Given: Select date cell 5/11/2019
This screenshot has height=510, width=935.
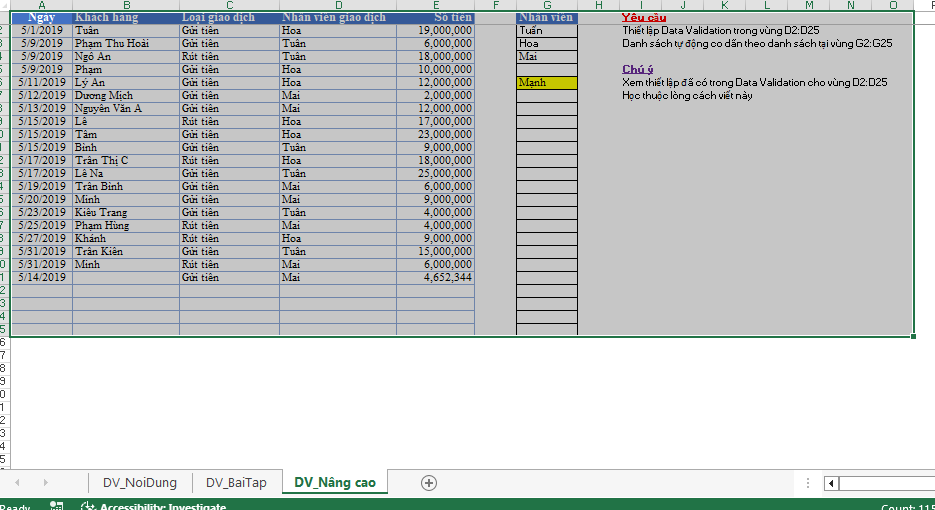Looking at the screenshot, I should (x=42, y=82).
